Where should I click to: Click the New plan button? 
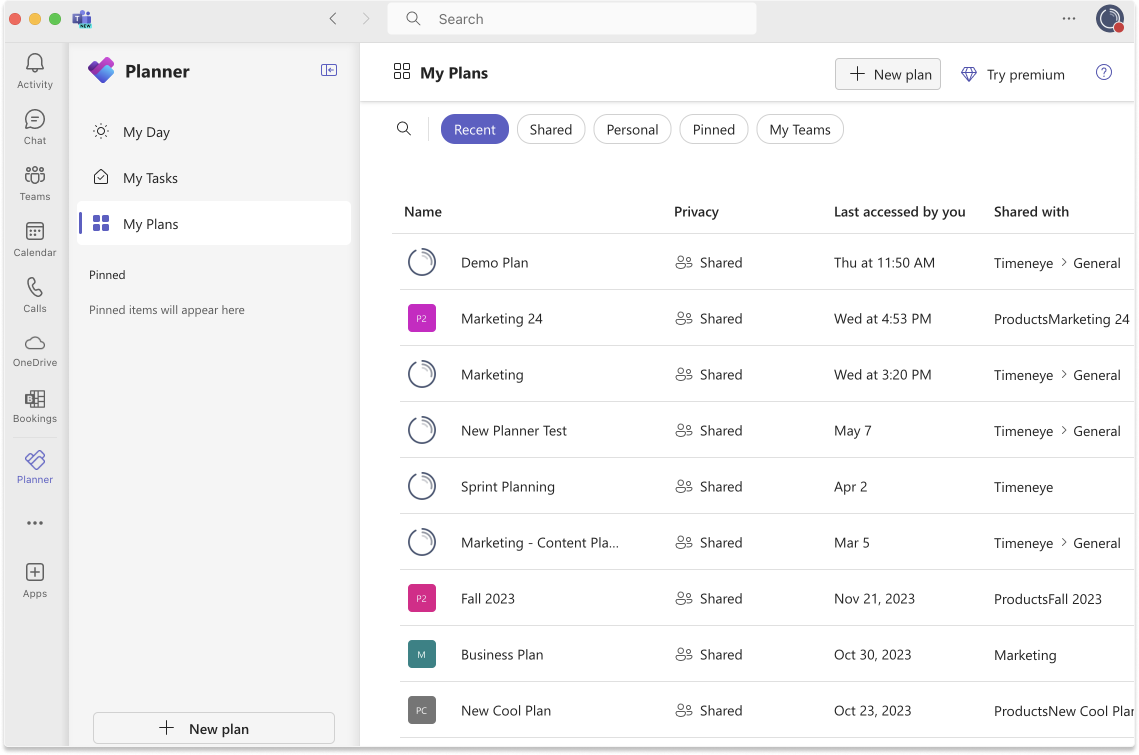[x=887, y=73]
